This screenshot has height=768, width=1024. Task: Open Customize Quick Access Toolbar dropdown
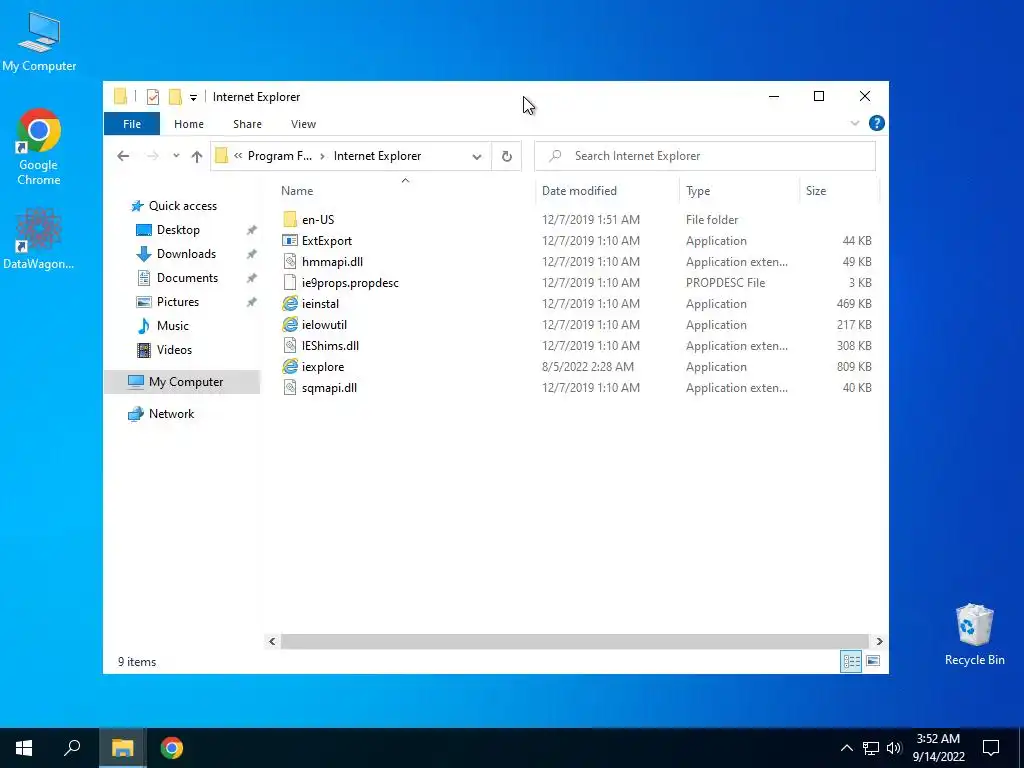pyautogui.click(x=193, y=97)
